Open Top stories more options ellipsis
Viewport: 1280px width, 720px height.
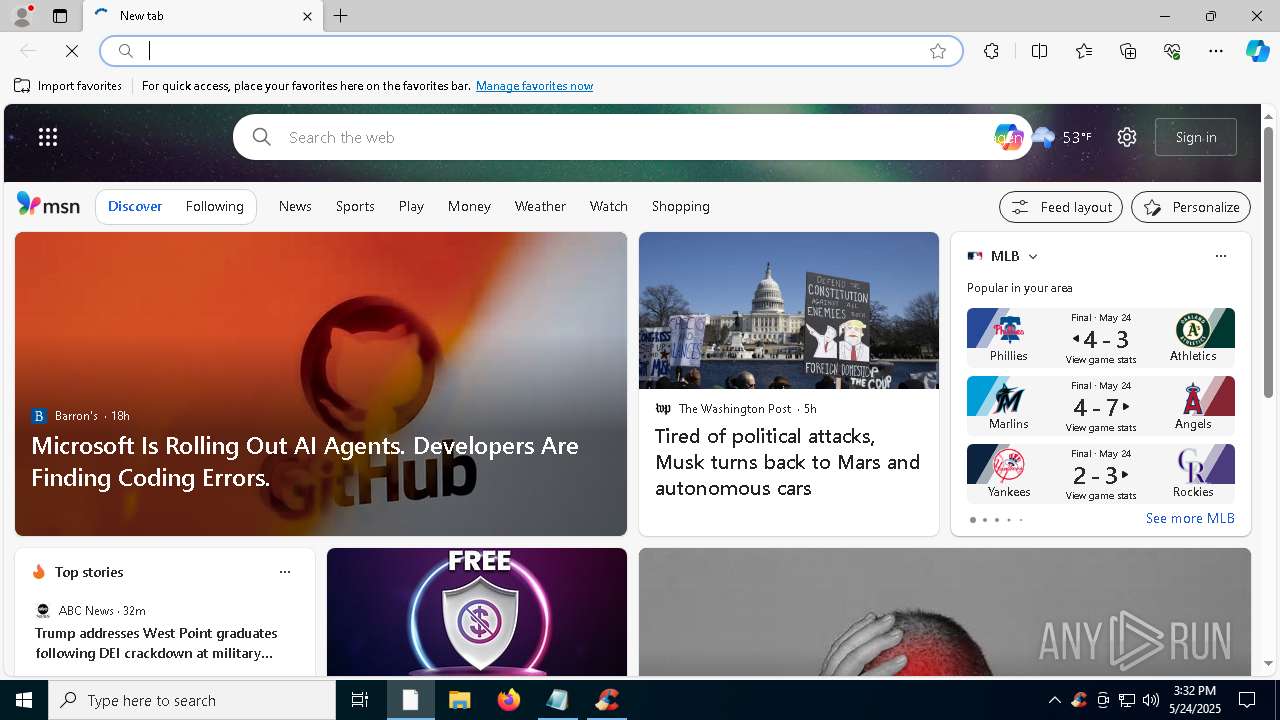[285, 572]
